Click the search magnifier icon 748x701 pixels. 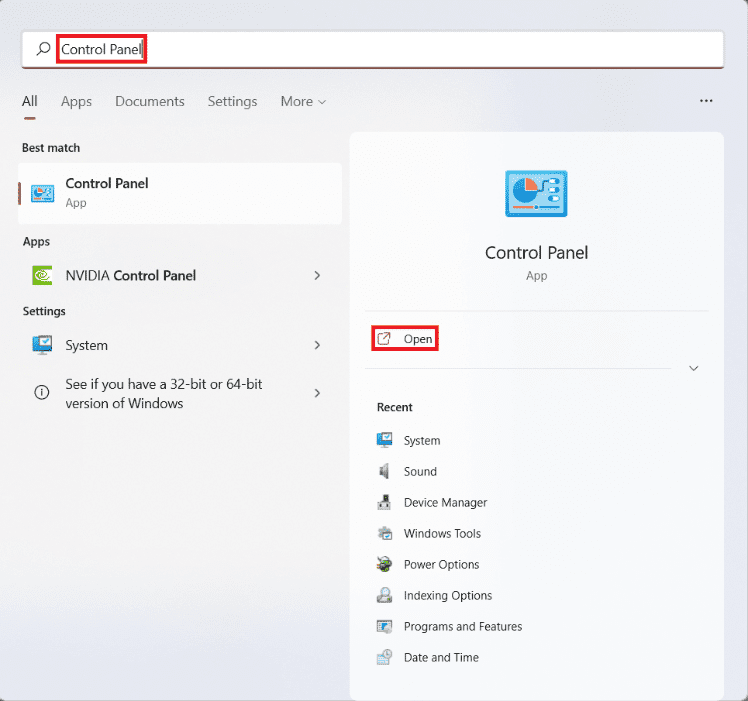coord(43,49)
